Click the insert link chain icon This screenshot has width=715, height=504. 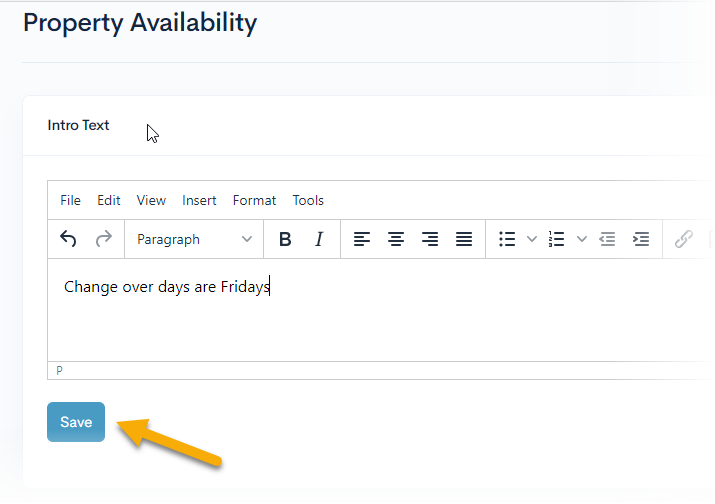coord(684,239)
